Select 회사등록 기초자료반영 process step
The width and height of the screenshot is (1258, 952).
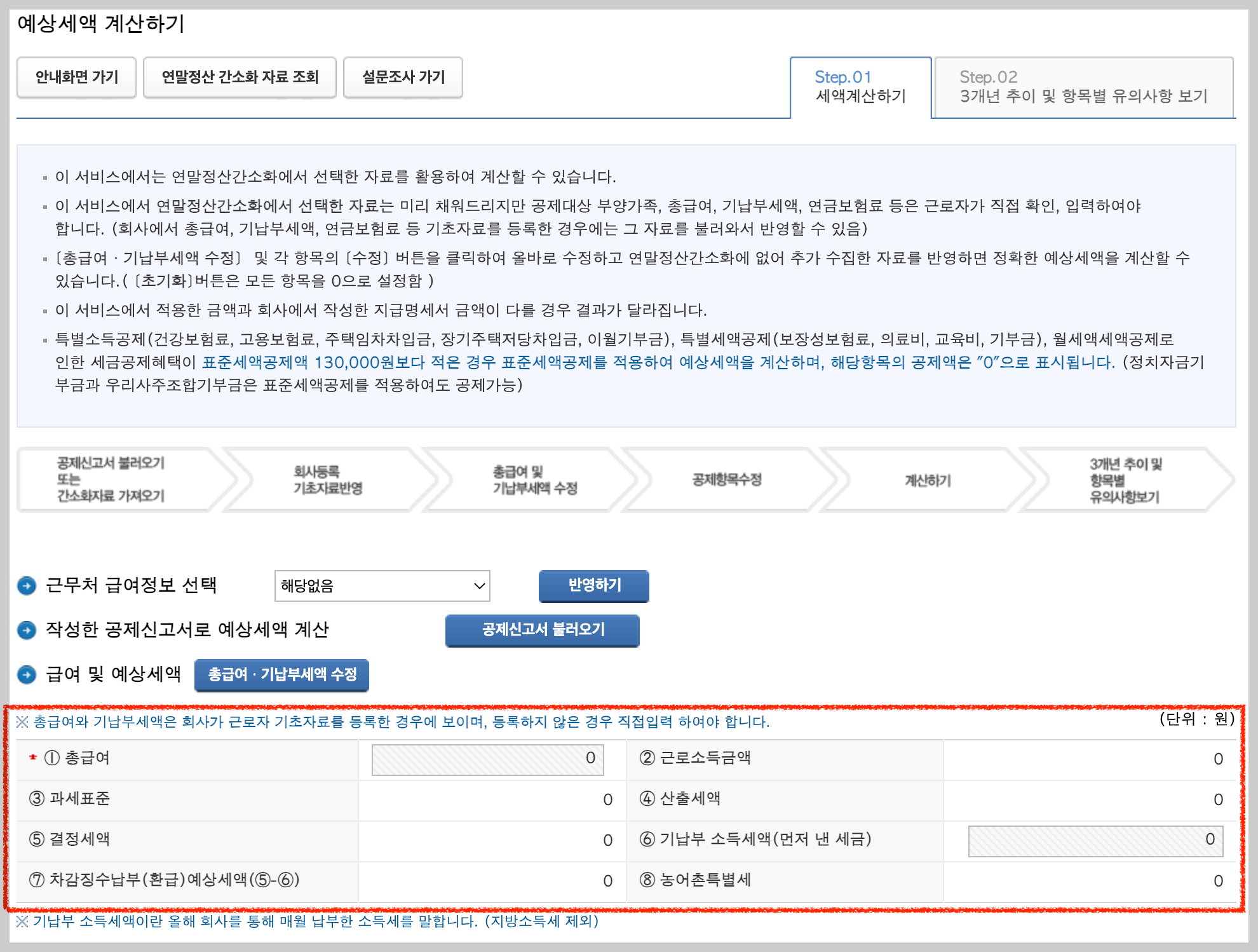tap(327, 480)
